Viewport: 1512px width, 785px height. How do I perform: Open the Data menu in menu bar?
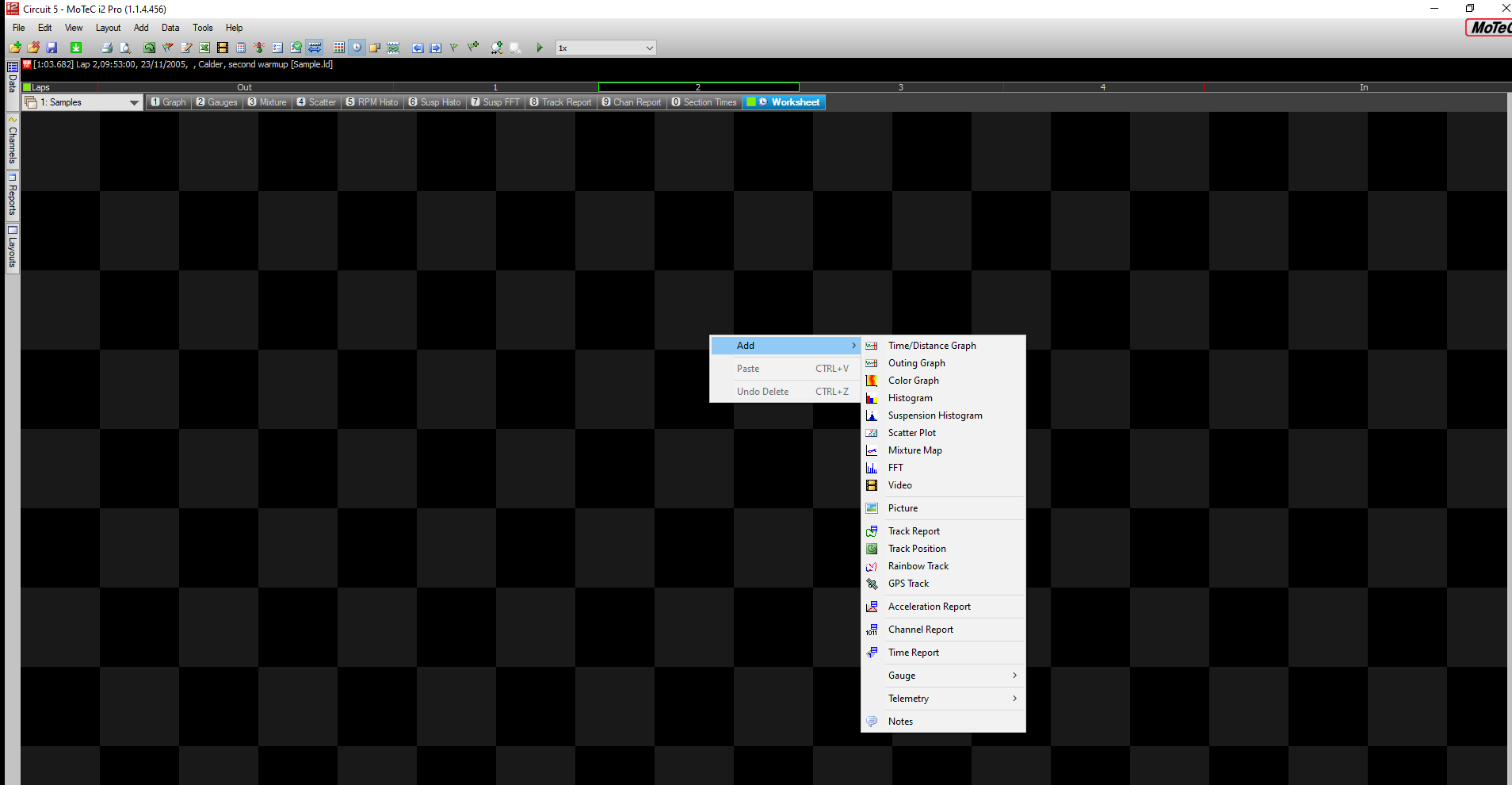point(170,28)
